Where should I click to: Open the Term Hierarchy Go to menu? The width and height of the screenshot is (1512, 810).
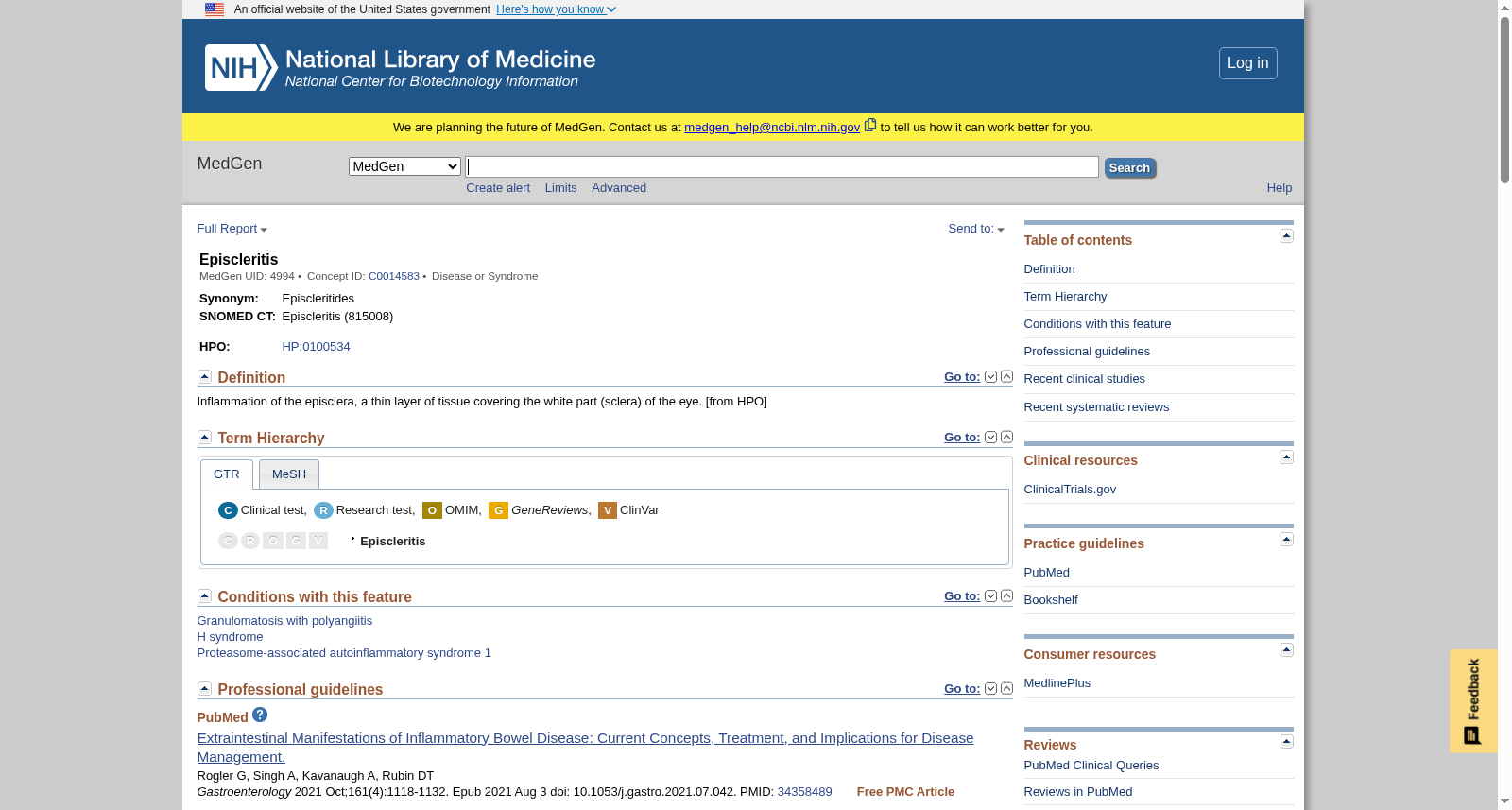click(962, 437)
